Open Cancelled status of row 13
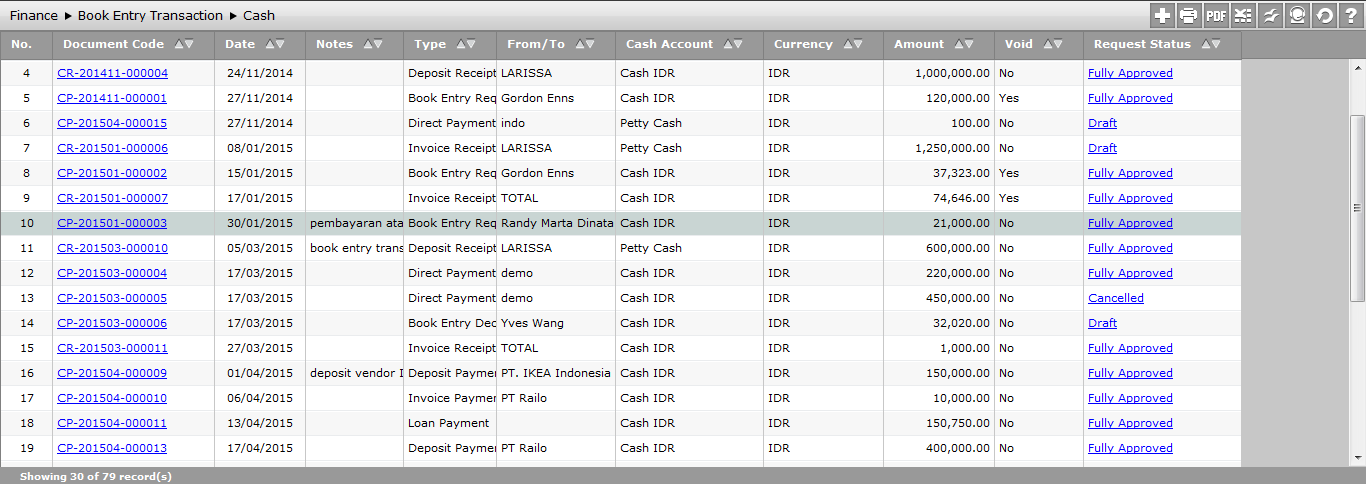 pos(1116,298)
